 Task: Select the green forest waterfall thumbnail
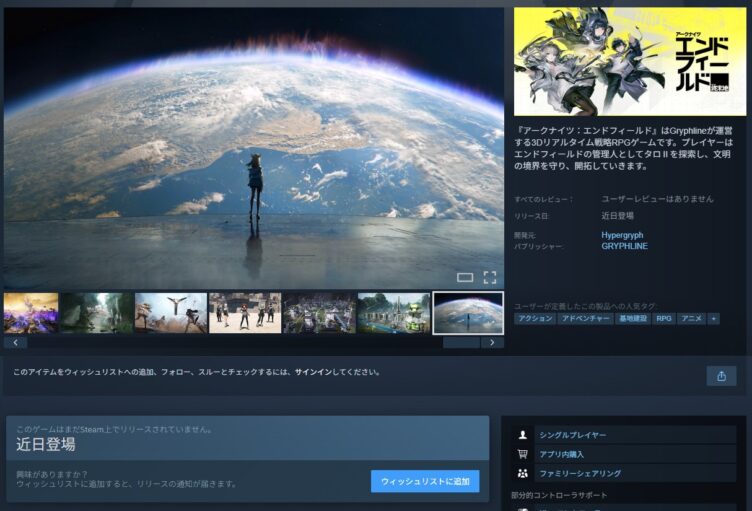(x=96, y=313)
